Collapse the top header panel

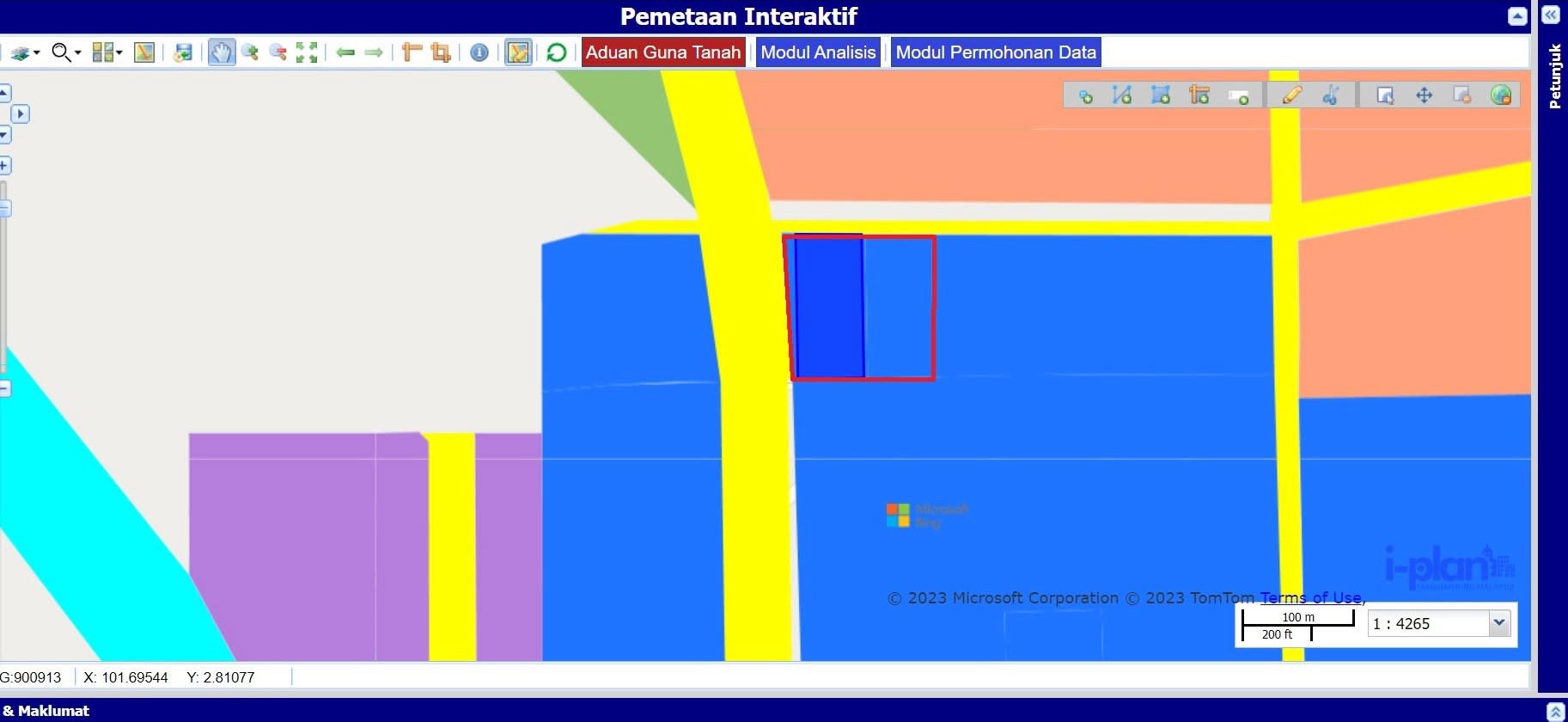pos(1517,16)
